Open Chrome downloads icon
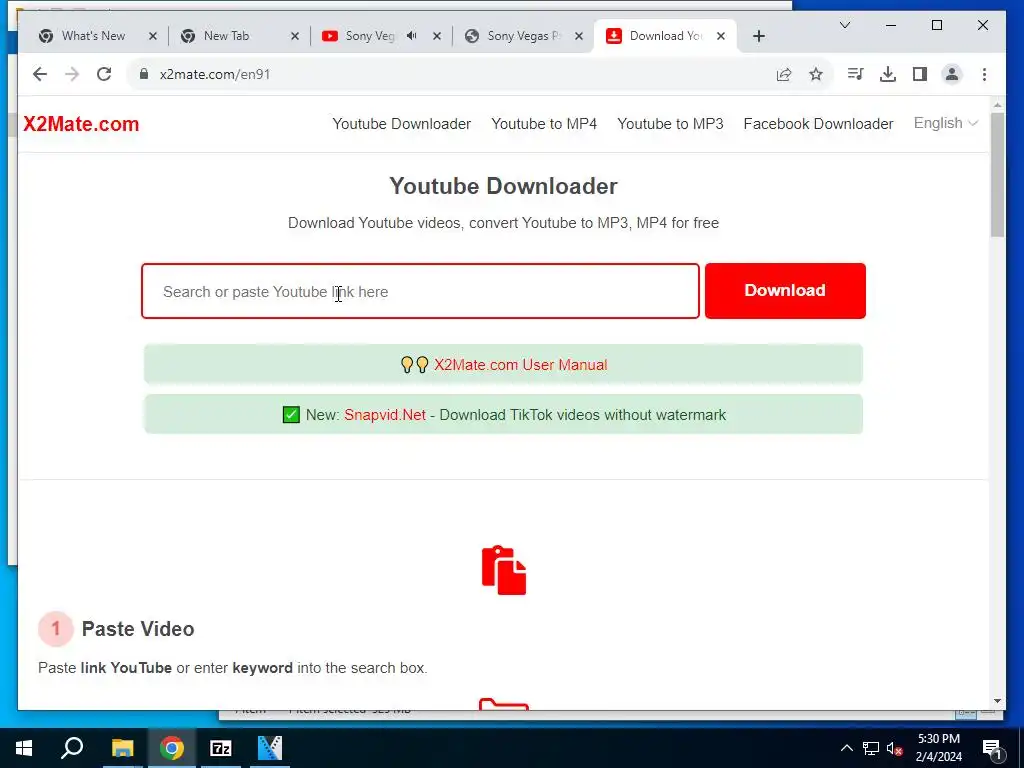Image resolution: width=1024 pixels, height=768 pixels. 888,74
